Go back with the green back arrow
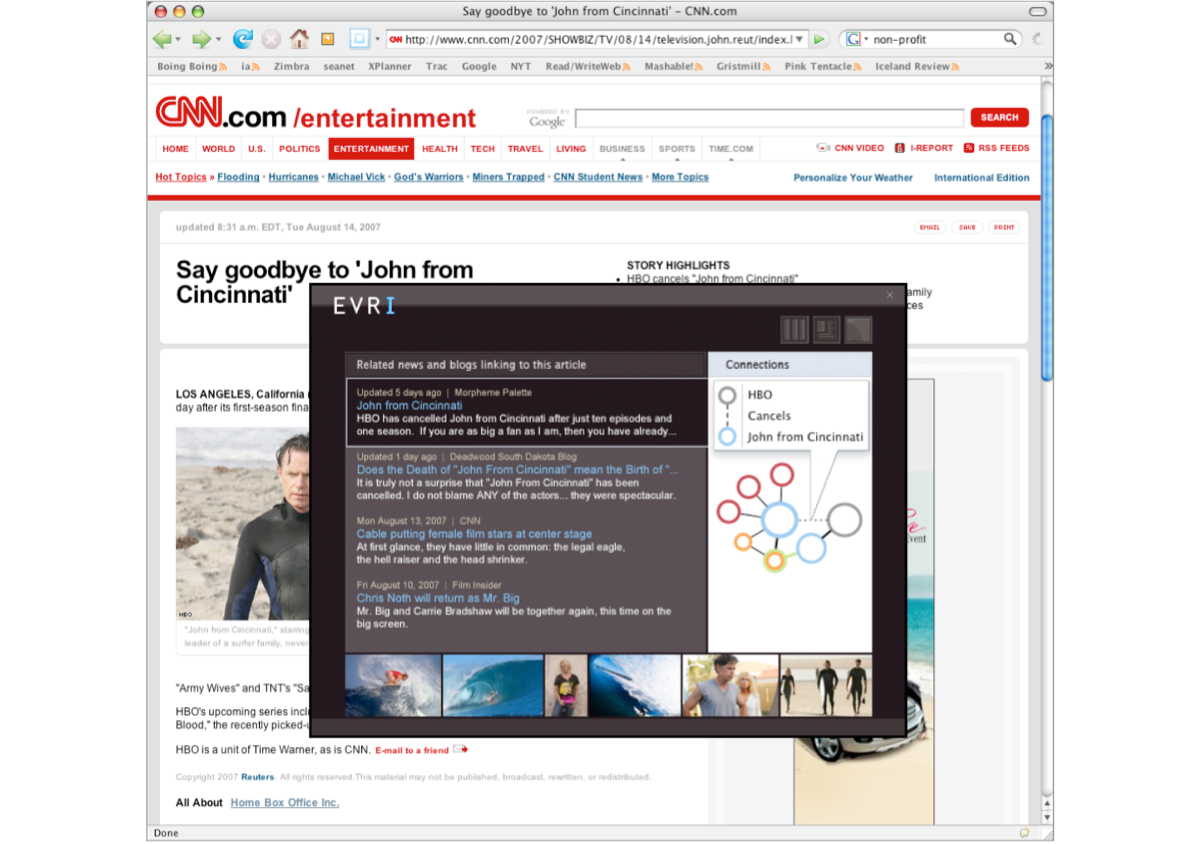This screenshot has height=844, width=1200. tap(161, 39)
